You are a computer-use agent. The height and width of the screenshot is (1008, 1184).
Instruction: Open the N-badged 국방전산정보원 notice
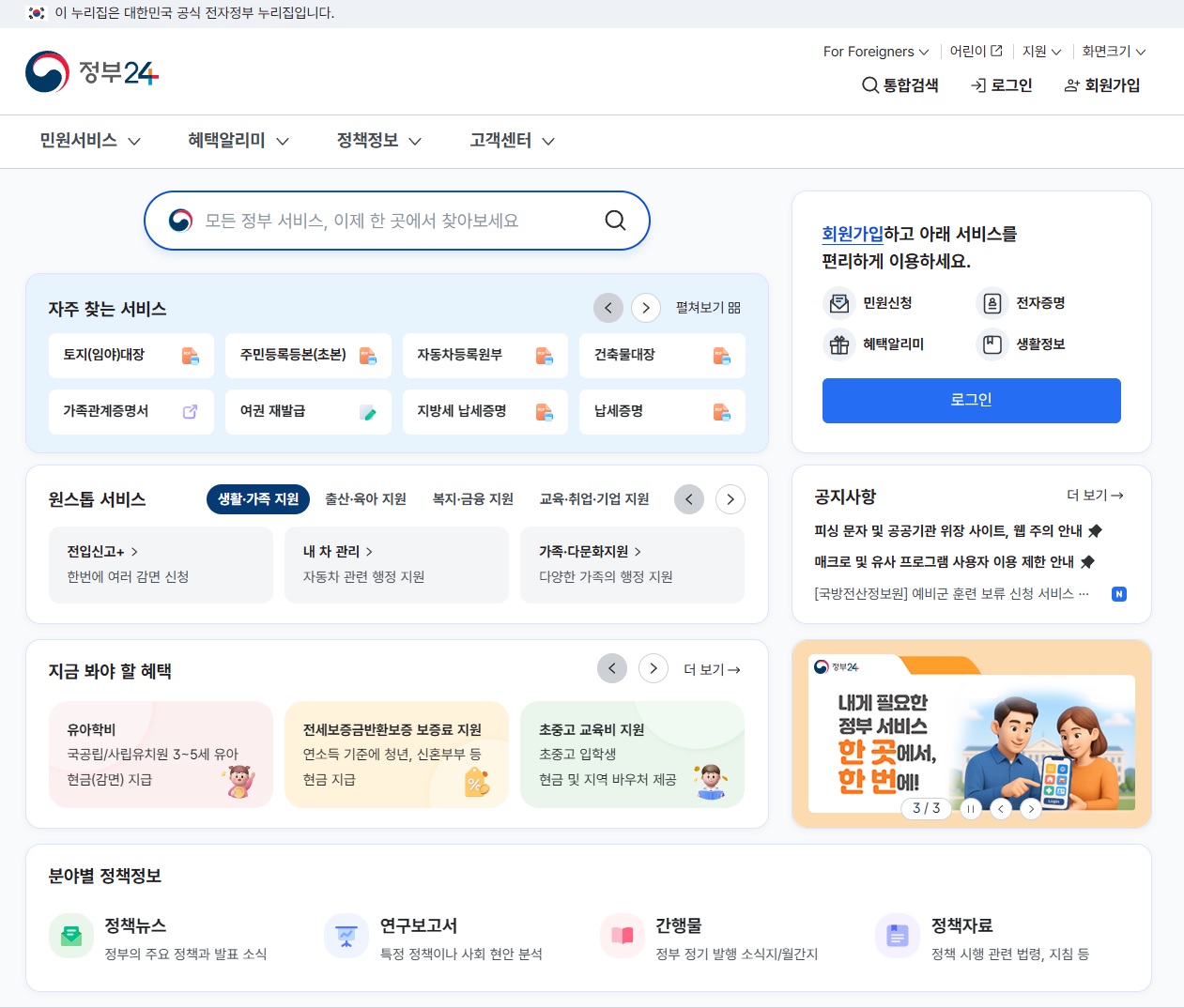970,593
